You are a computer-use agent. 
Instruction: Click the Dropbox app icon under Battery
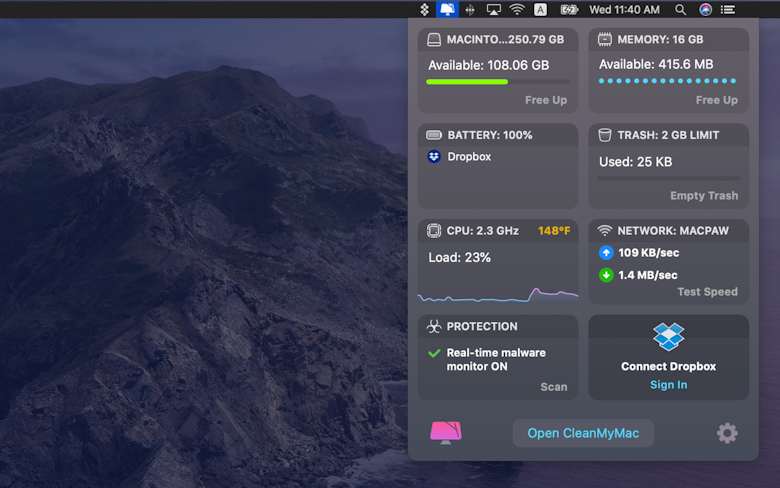[x=434, y=157]
